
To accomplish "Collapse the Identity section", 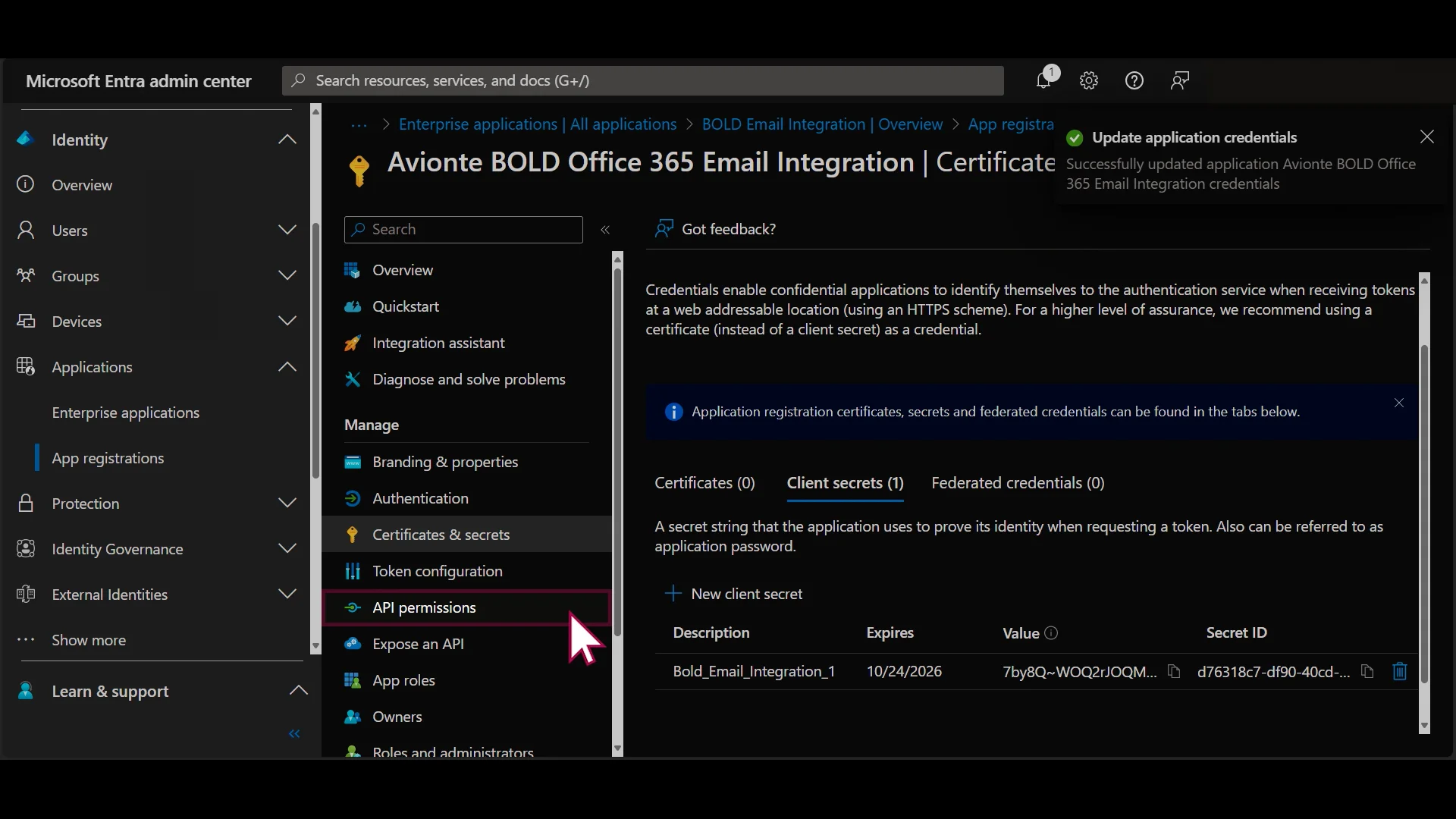I will pyautogui.click(x=287, y=140).
